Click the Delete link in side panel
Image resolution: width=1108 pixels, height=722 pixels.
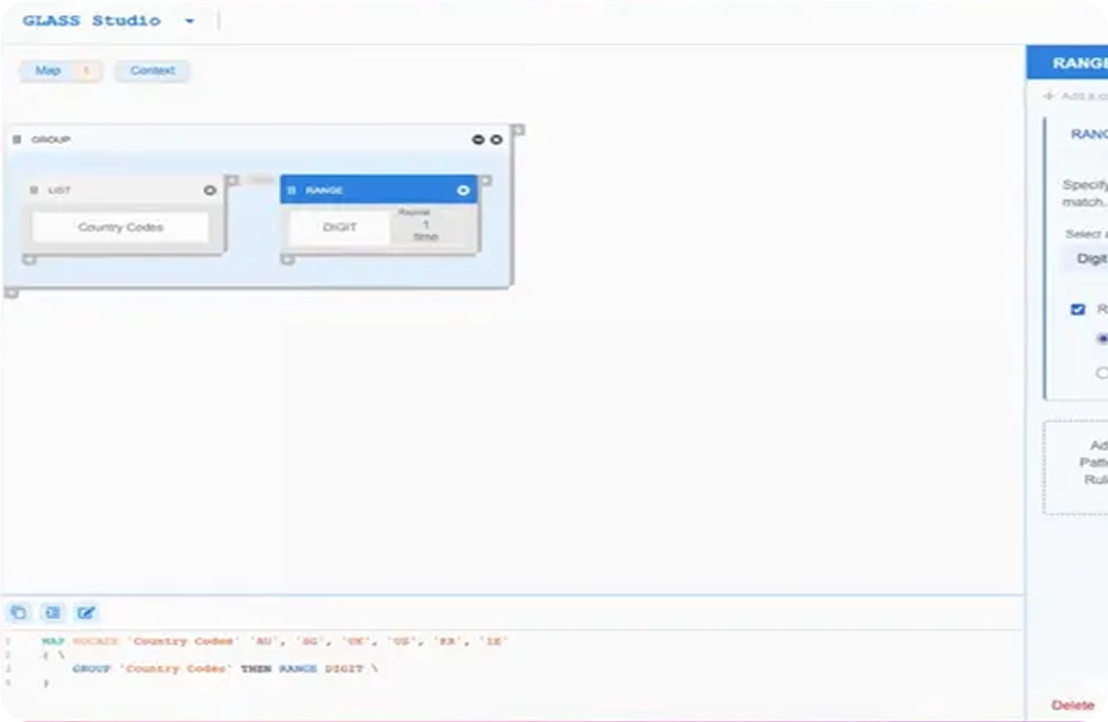pyautogui.click(x=1073, y=705)
